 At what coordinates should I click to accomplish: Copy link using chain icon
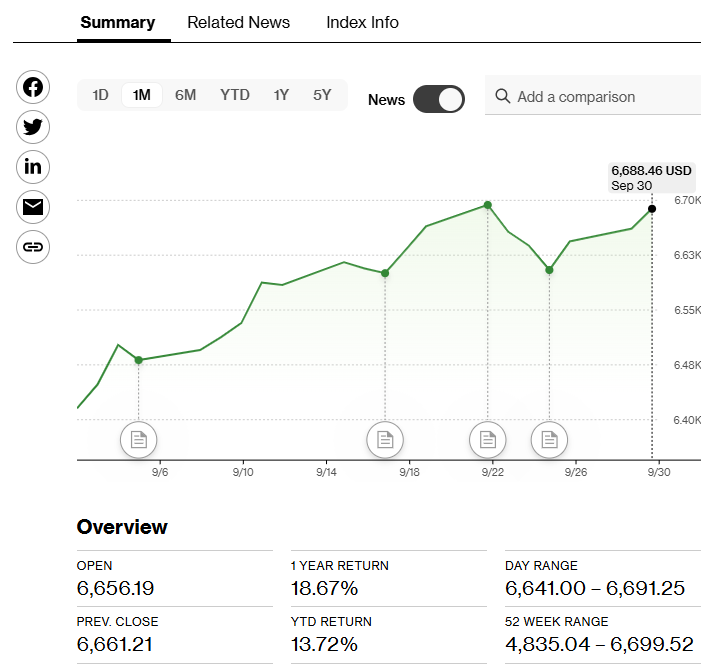tap(33, 247)
